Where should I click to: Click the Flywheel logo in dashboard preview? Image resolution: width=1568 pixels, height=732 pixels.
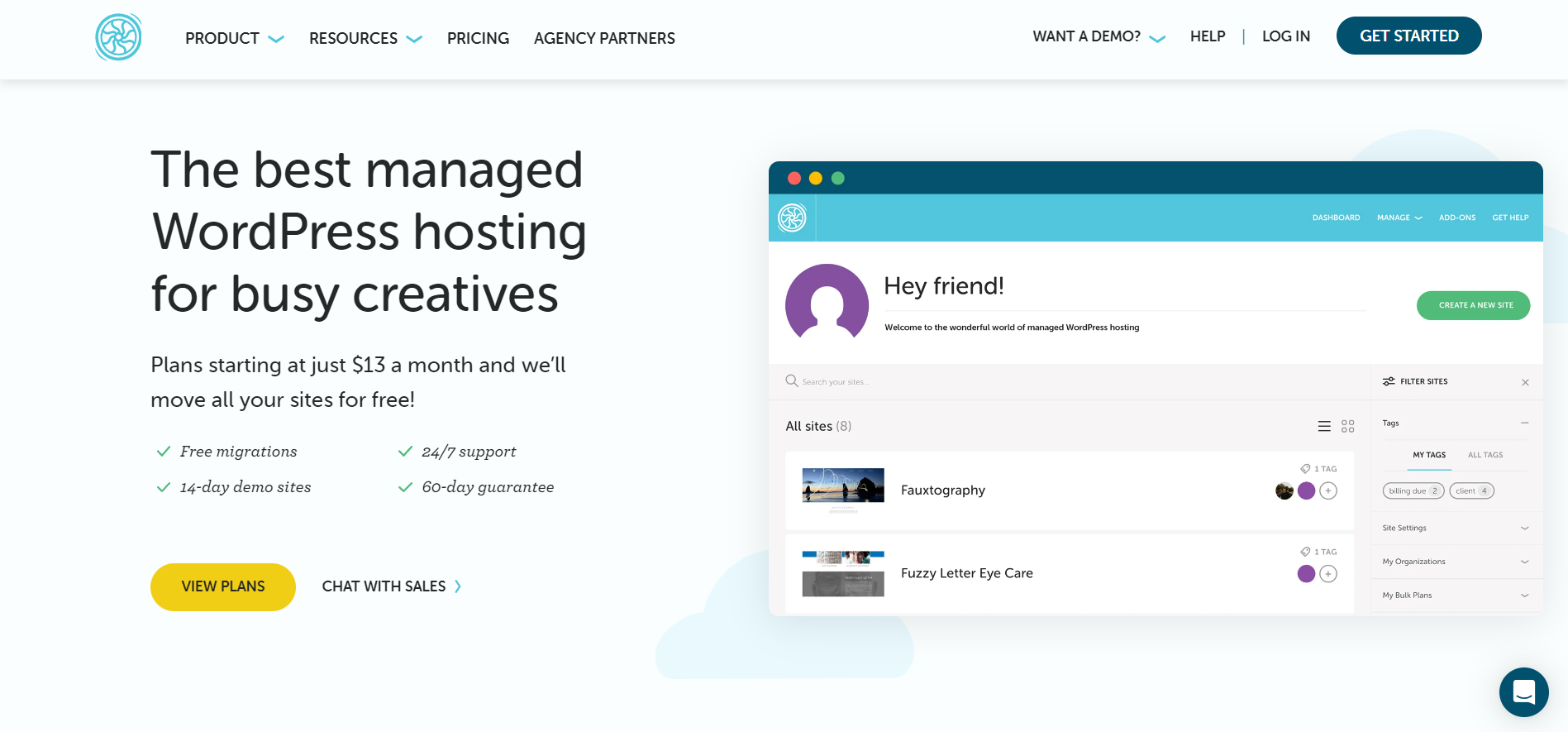point(792,218)
